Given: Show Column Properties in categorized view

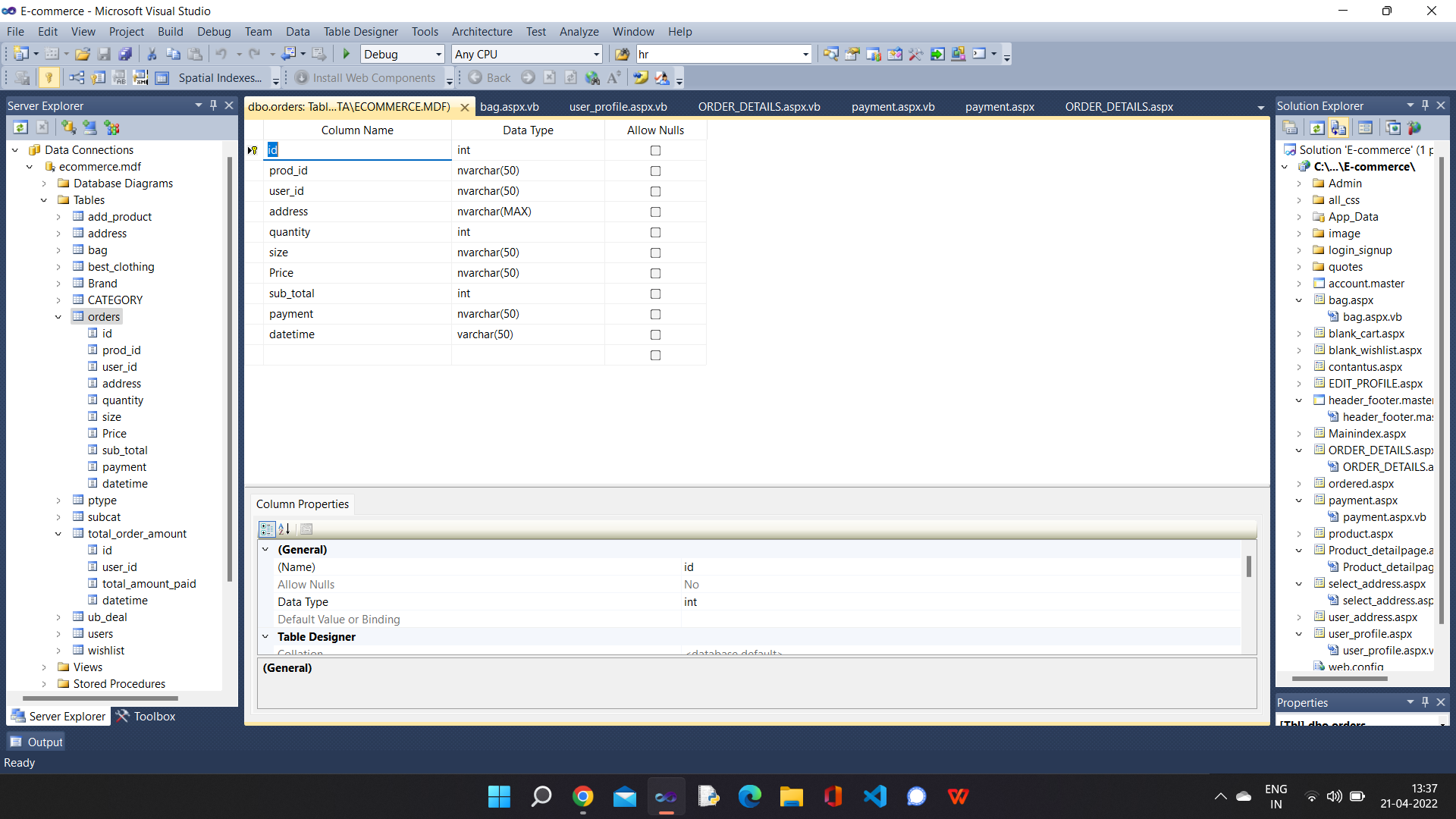Looking at the screenshot, I should pos(267,529).
